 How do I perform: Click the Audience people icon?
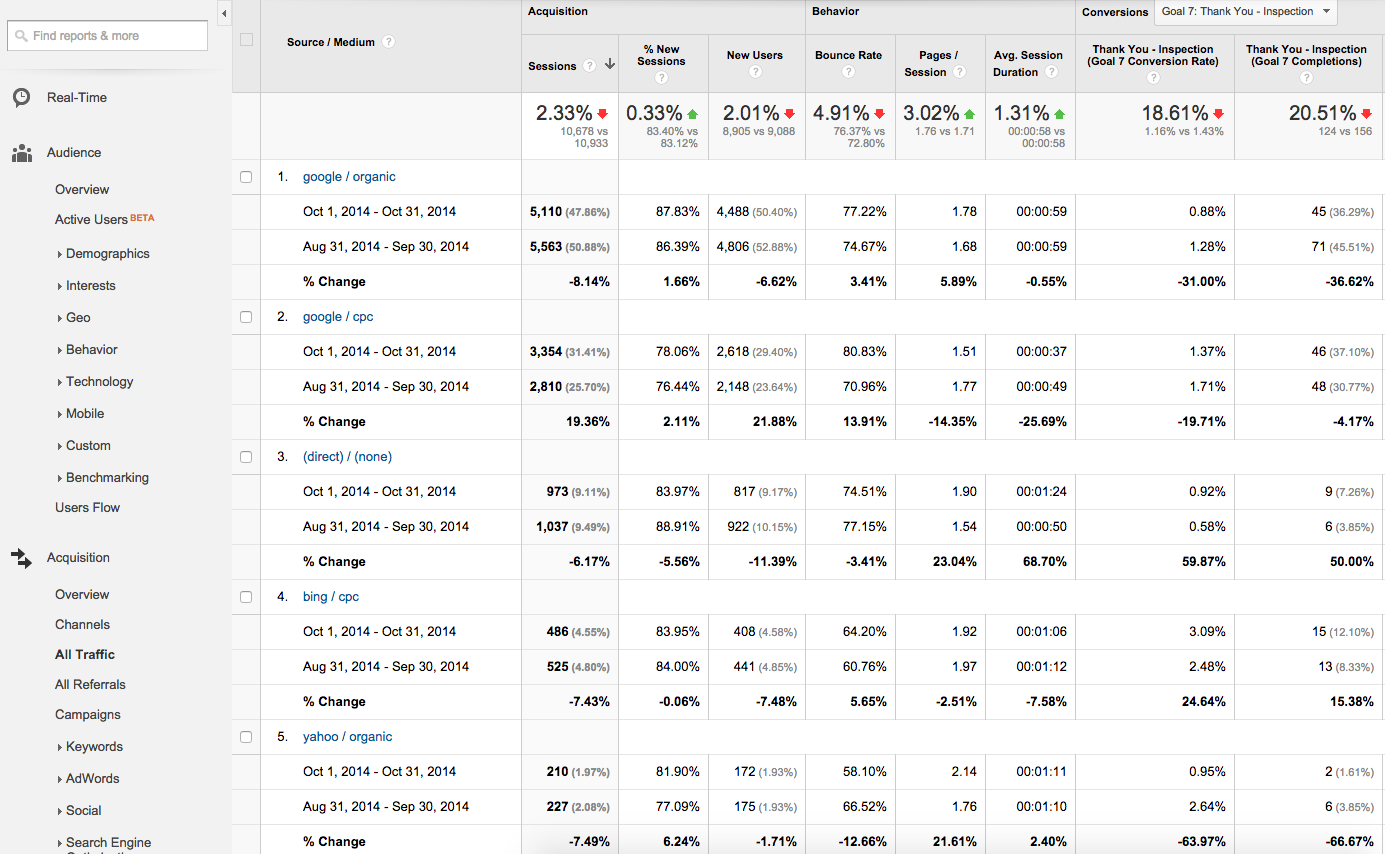pos(21,153)
